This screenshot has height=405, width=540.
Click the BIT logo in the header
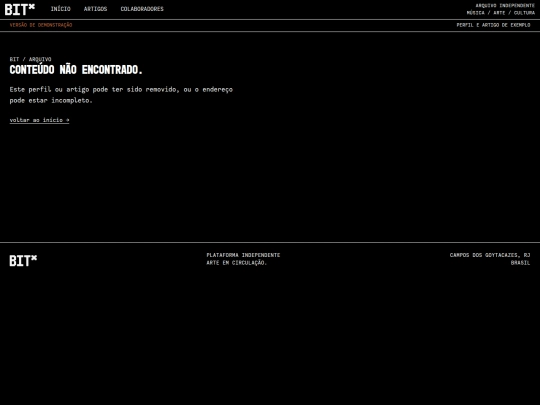20,9
